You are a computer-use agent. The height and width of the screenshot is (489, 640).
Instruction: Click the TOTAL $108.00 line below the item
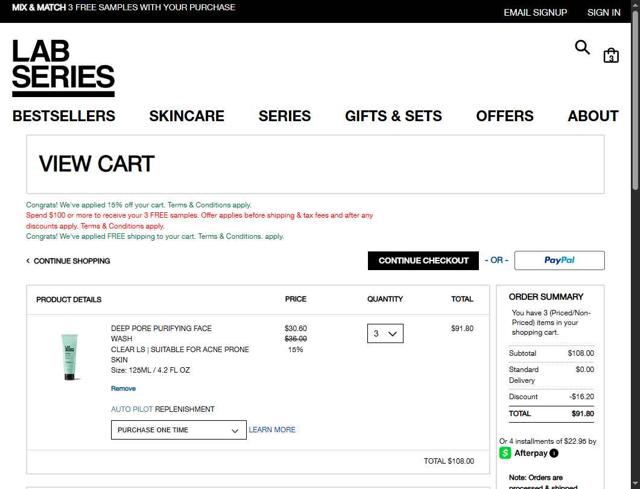pos(449,461)
